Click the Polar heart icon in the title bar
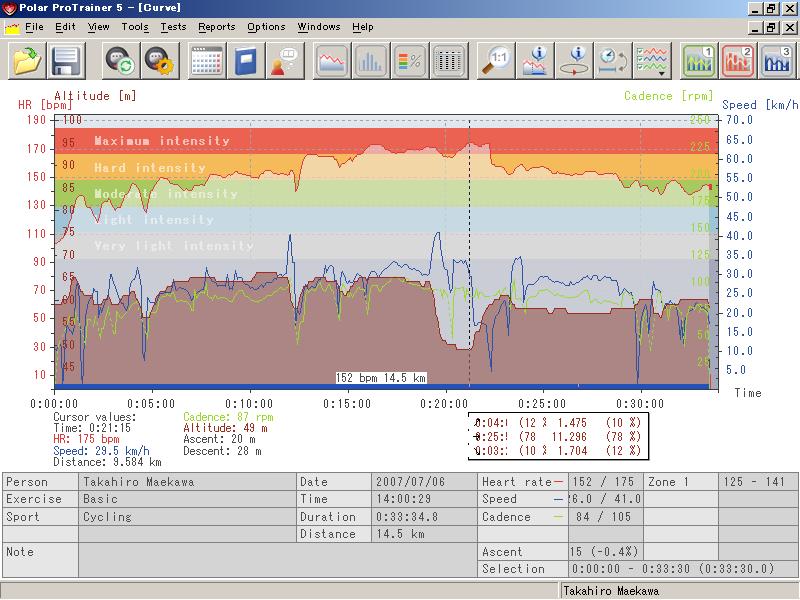The height and width of the screenshot is (600, 800). pos(9,8)
